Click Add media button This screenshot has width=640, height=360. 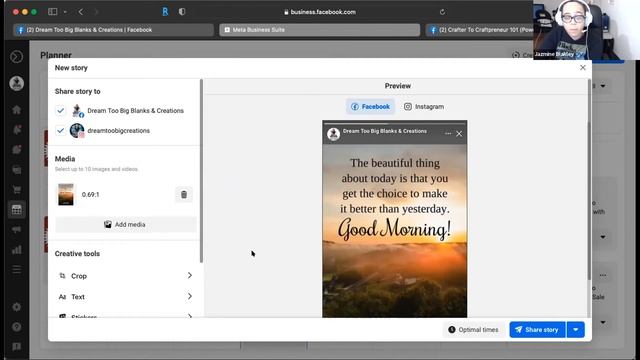(x=126, y=224)
